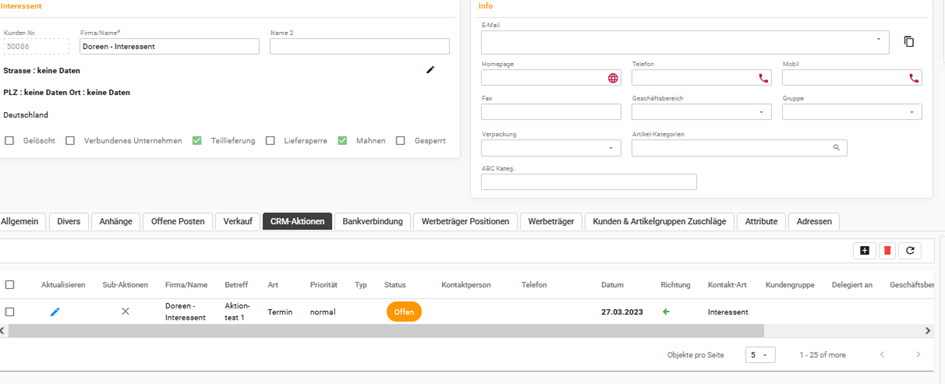Toggle the Gelöscht checkbox
The height and width of the screenshot is (384, 945).
10,140
